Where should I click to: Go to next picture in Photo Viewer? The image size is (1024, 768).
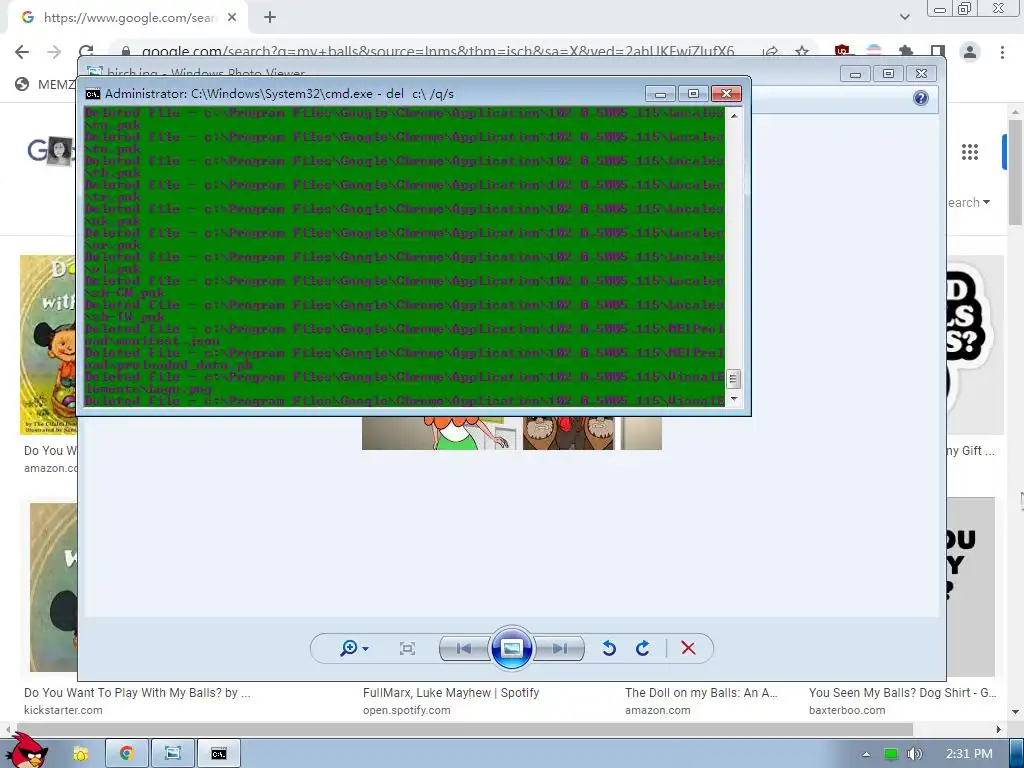coord(559,648)
